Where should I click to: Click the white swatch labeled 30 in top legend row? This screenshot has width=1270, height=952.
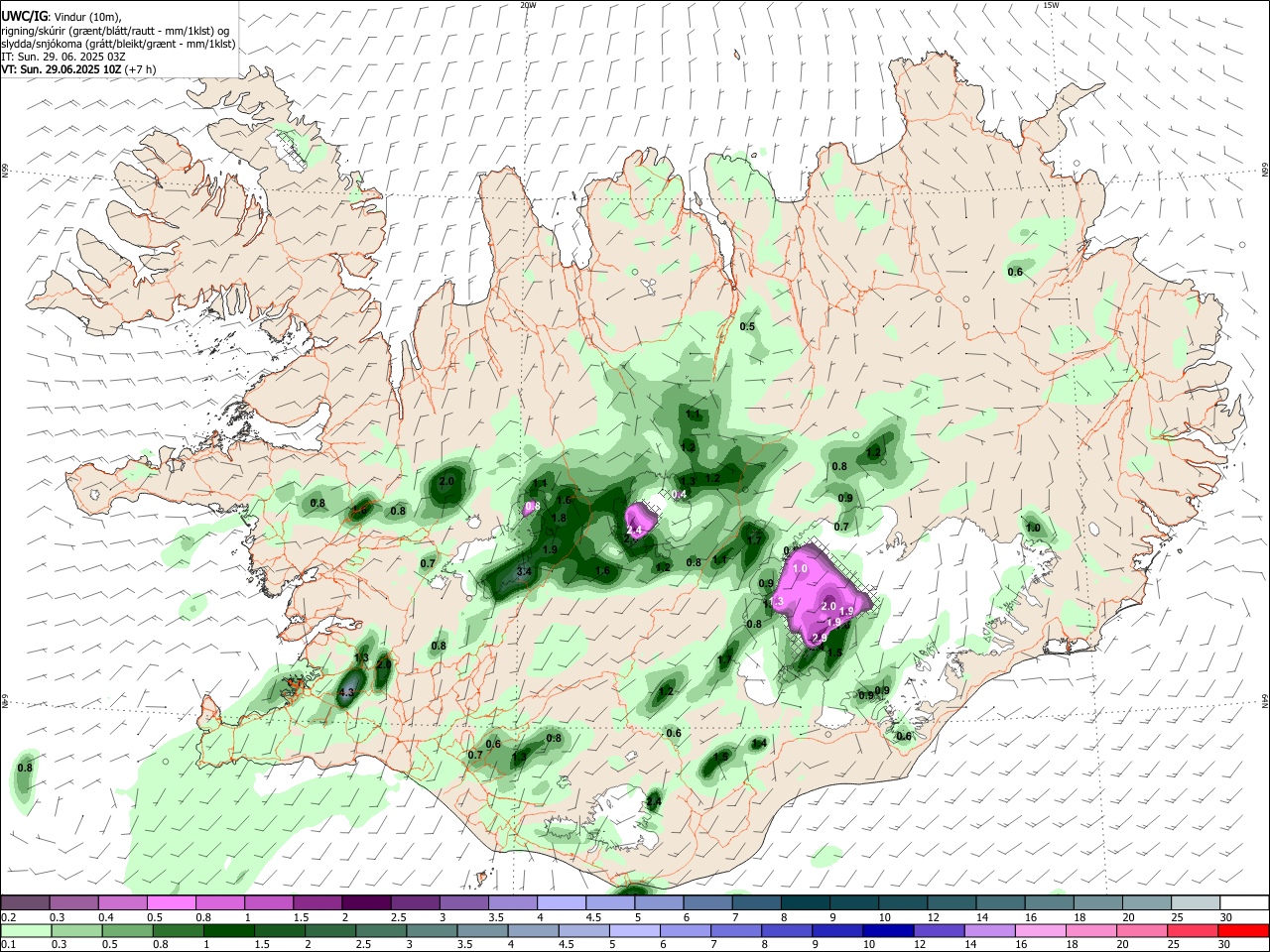tap(1244, 902)
